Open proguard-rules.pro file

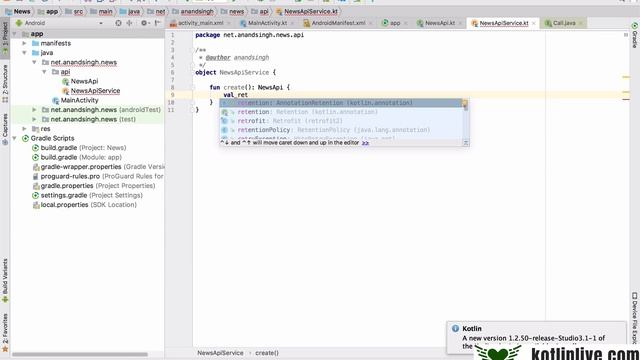[98, 176]
